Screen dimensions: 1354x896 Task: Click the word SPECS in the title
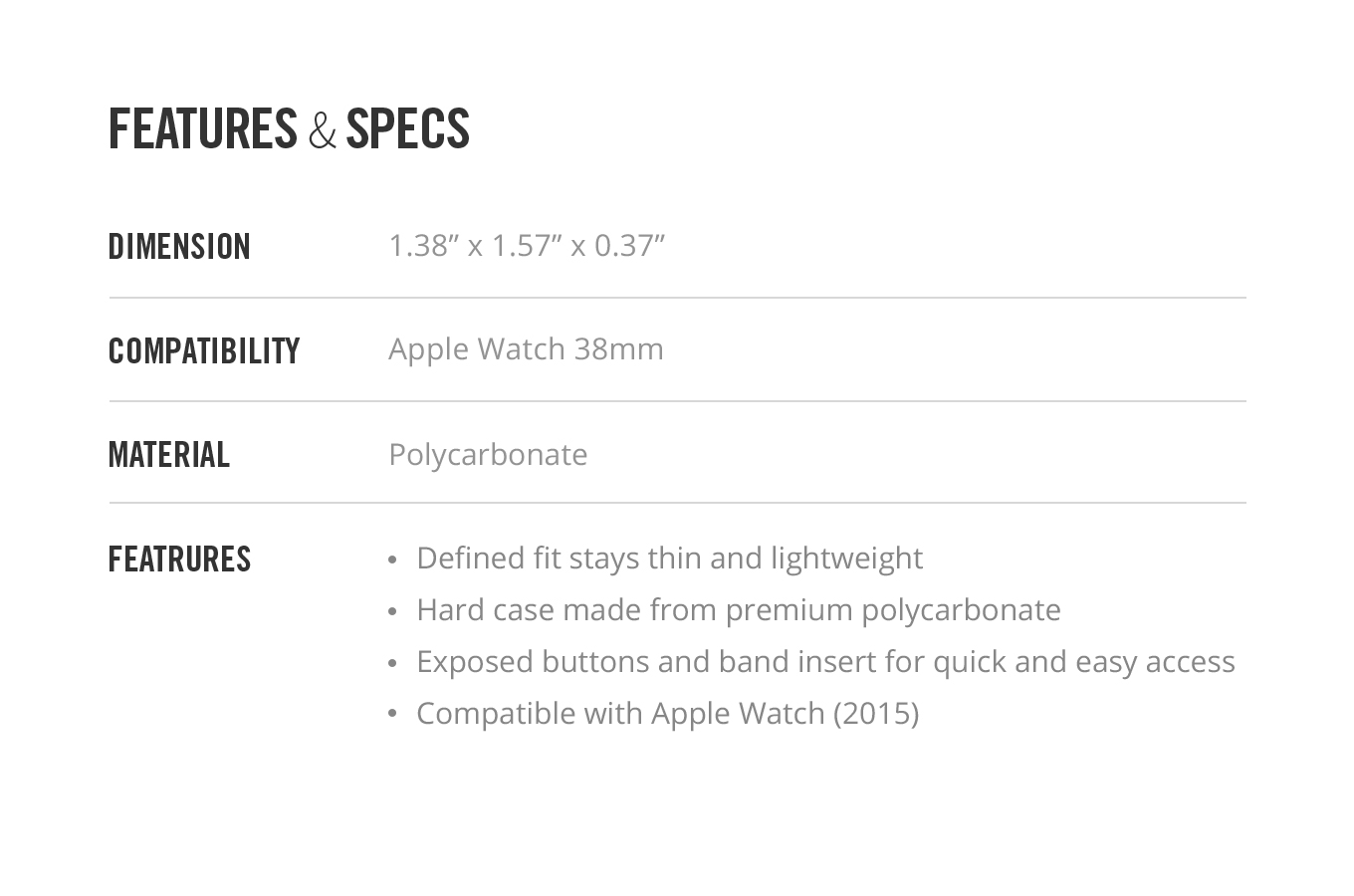[408, 129]
